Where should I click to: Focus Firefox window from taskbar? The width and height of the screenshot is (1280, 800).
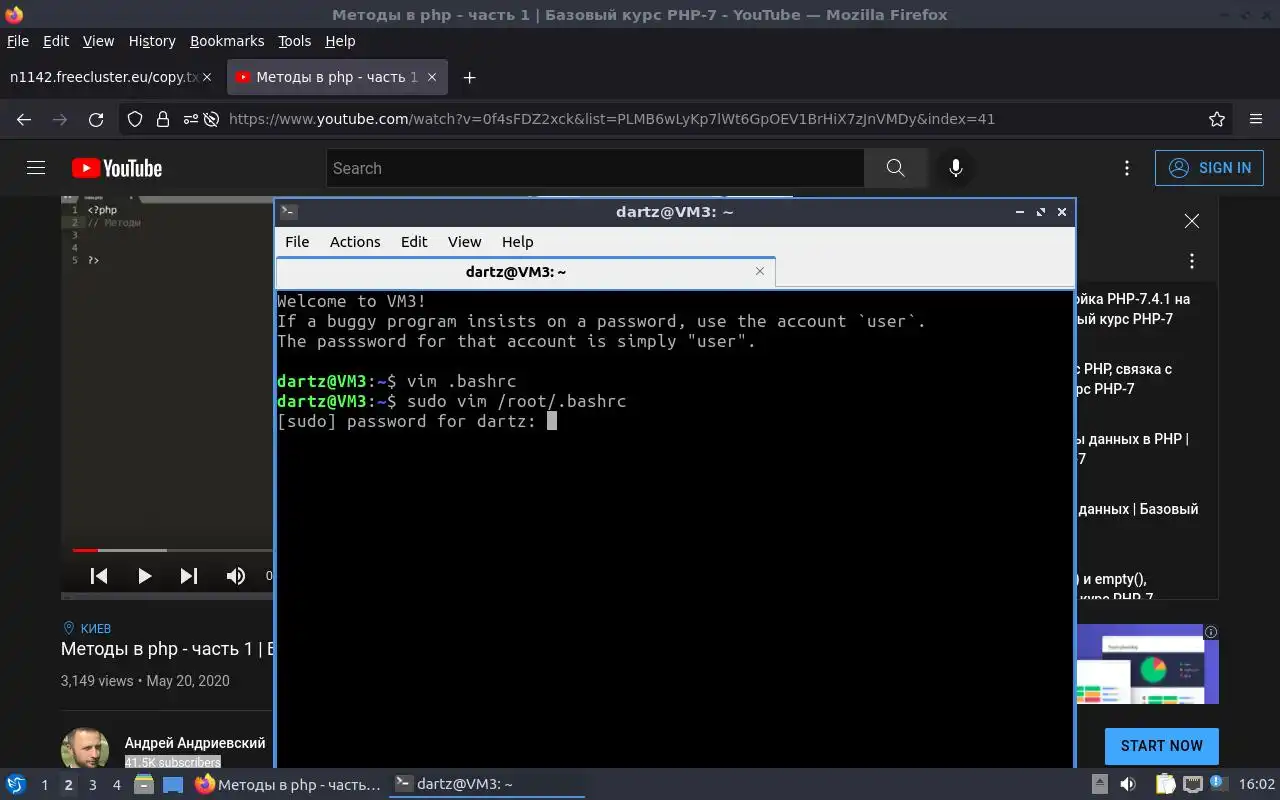tap(288, 785)
